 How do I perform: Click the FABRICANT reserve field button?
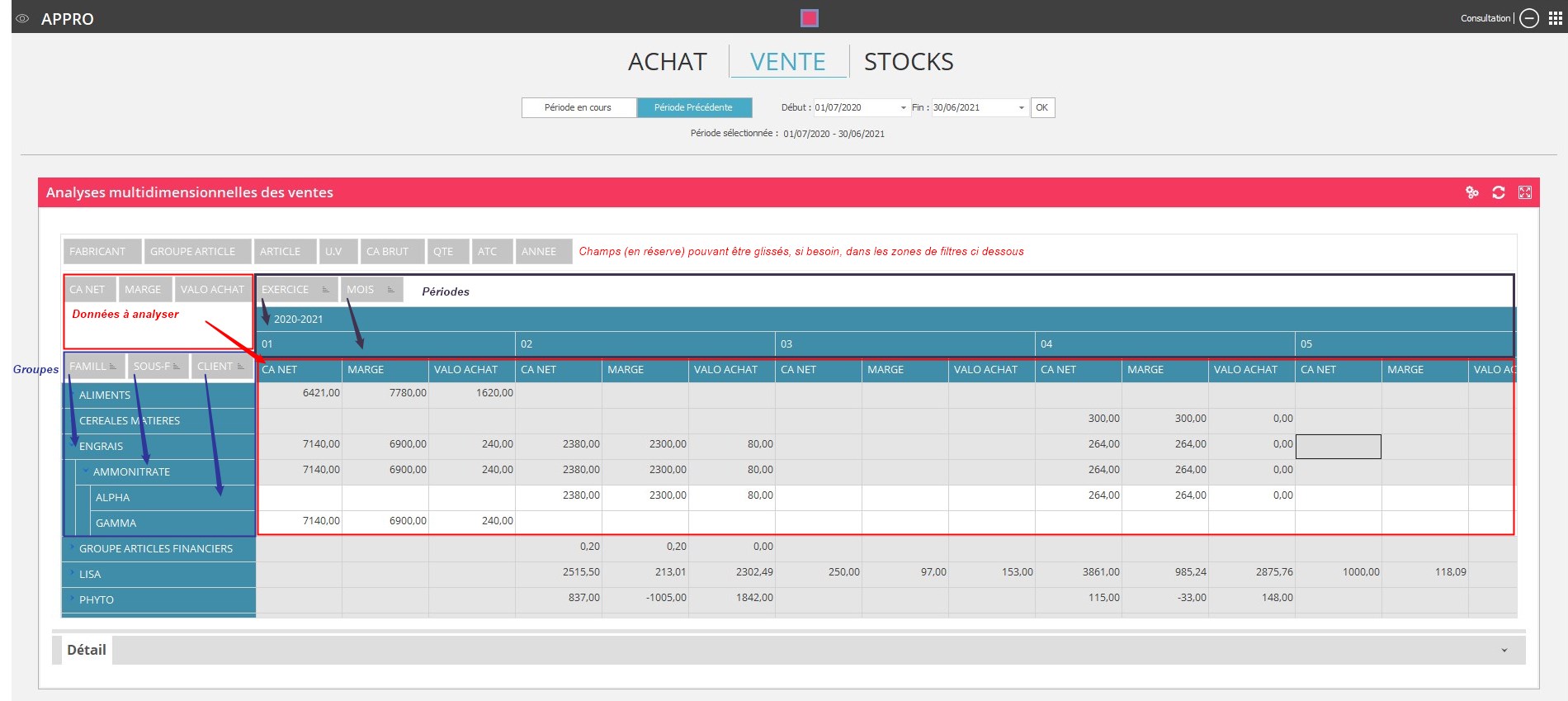97,252
